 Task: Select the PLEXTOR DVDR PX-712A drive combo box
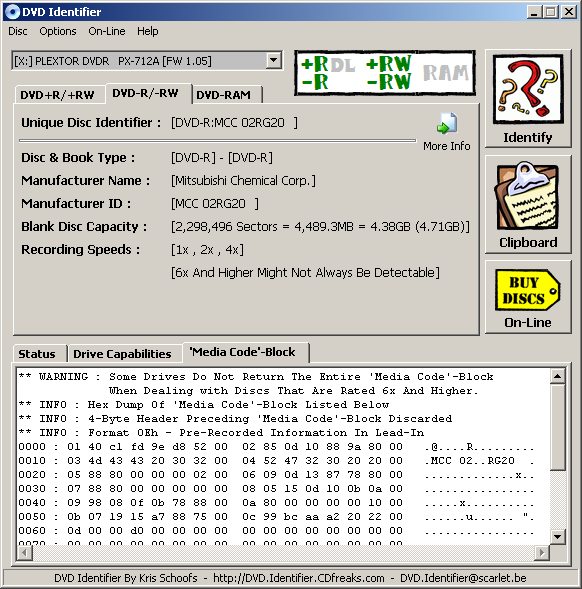click(x=147, y=60)
